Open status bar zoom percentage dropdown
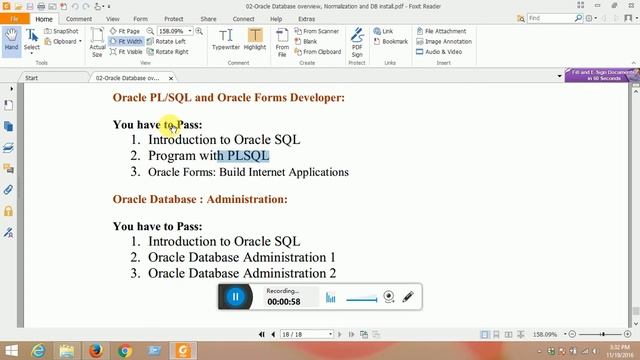The height and width of the screenshot is (360, 640). click(x=565, y=334)
